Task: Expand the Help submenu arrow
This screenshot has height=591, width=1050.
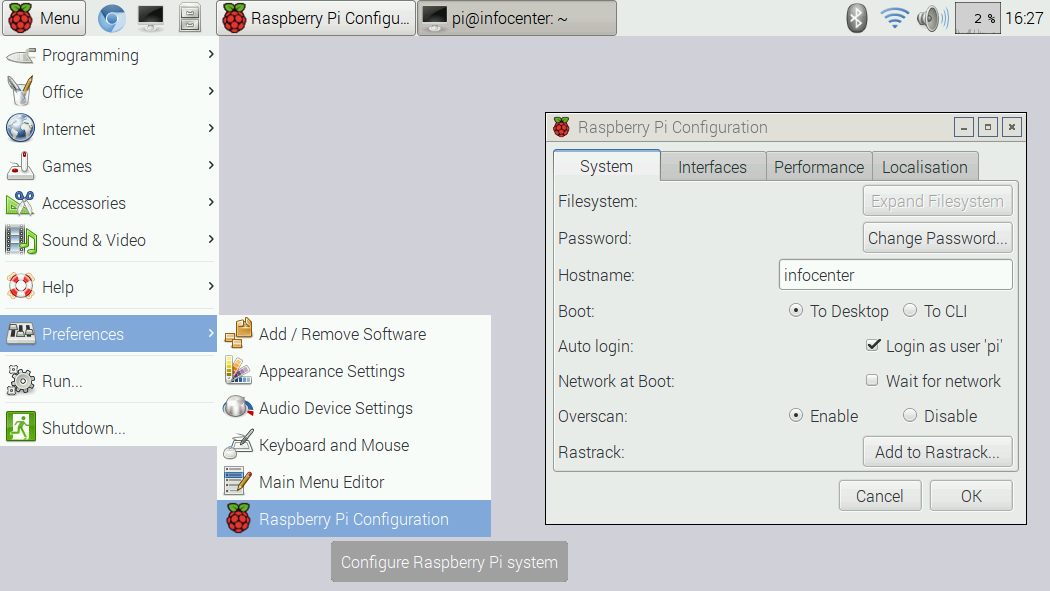Action: coord(211,286)
